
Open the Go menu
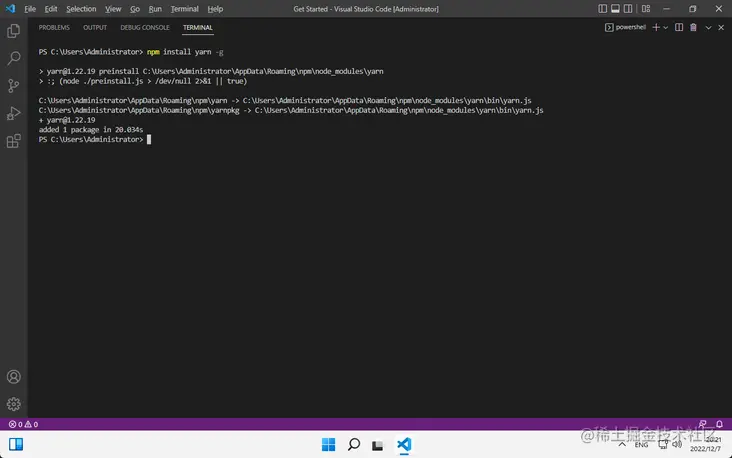pyautogui.click(x=135, y=9)
